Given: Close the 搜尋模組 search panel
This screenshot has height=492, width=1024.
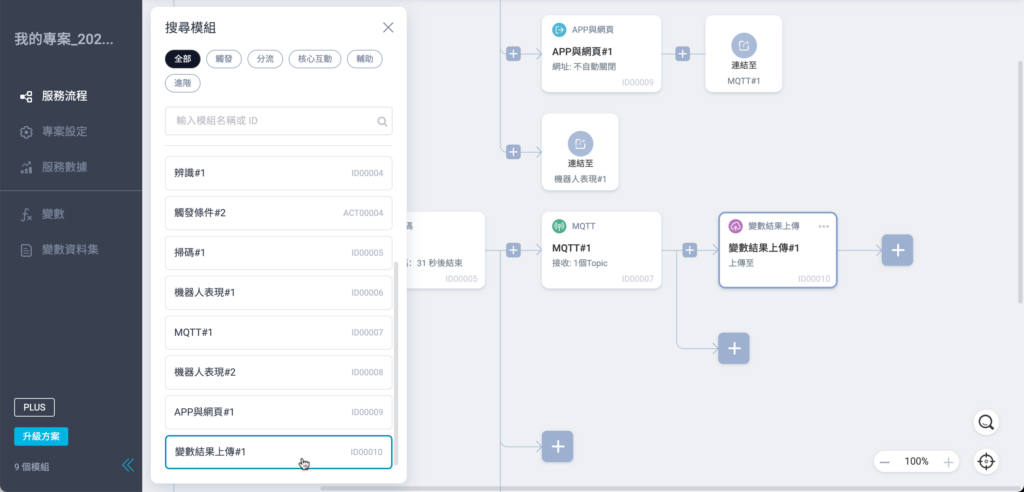Looking at the screenshot, I should pyautogui.click(x=388, y=28).
